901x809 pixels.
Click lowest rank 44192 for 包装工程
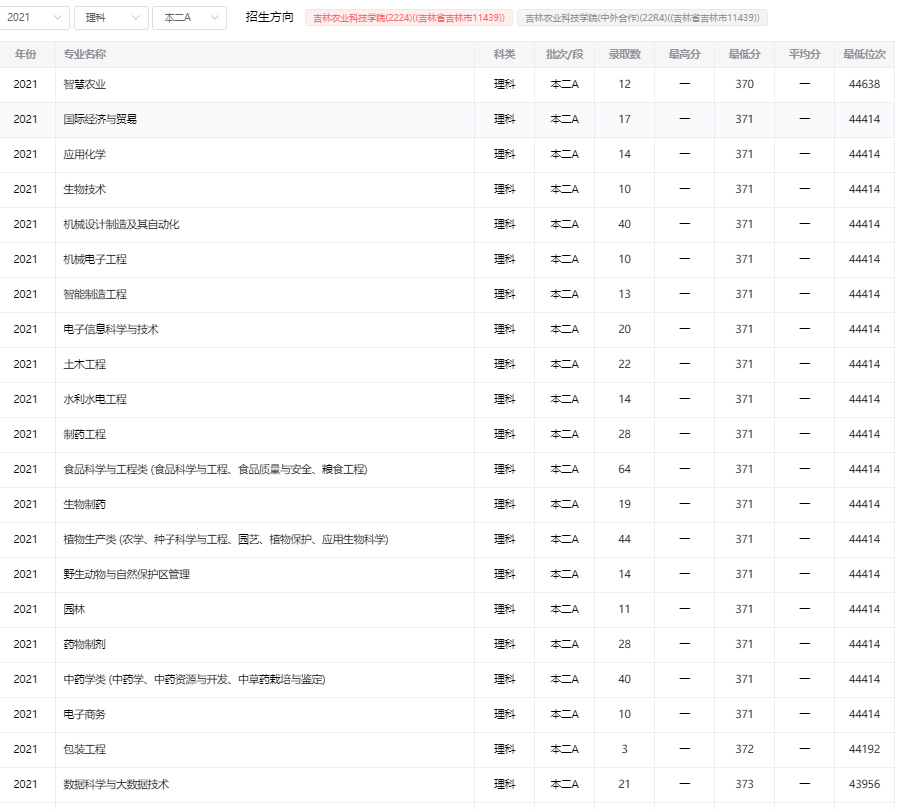[x=864, y=750]
